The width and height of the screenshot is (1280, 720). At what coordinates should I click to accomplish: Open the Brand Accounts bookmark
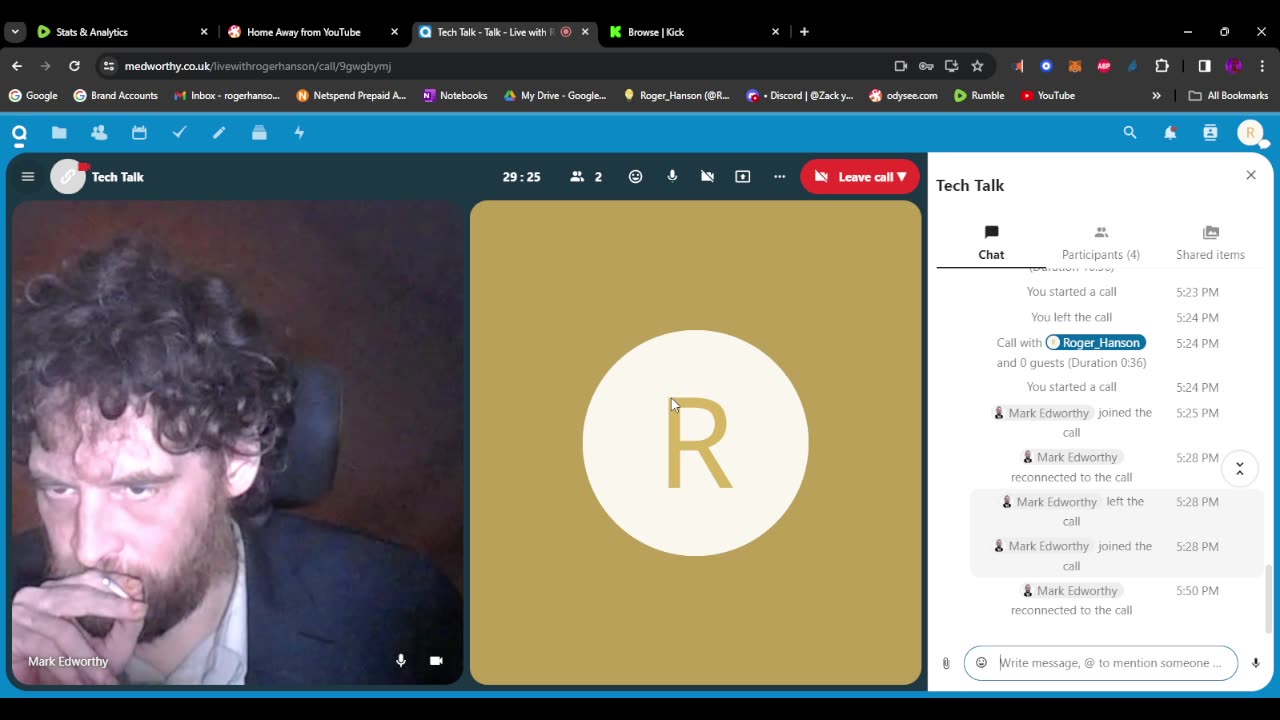point(115,96)
